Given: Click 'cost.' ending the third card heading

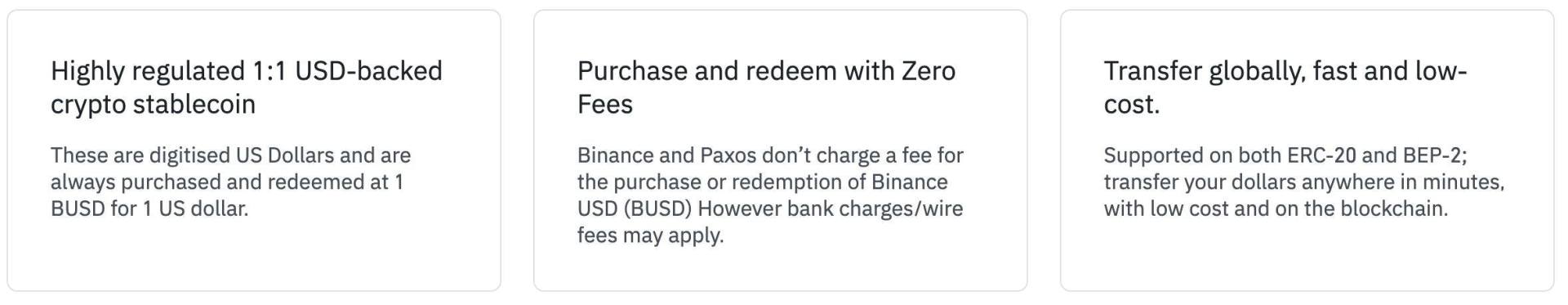Looking at the screenshot, I should pos(1132,105).
